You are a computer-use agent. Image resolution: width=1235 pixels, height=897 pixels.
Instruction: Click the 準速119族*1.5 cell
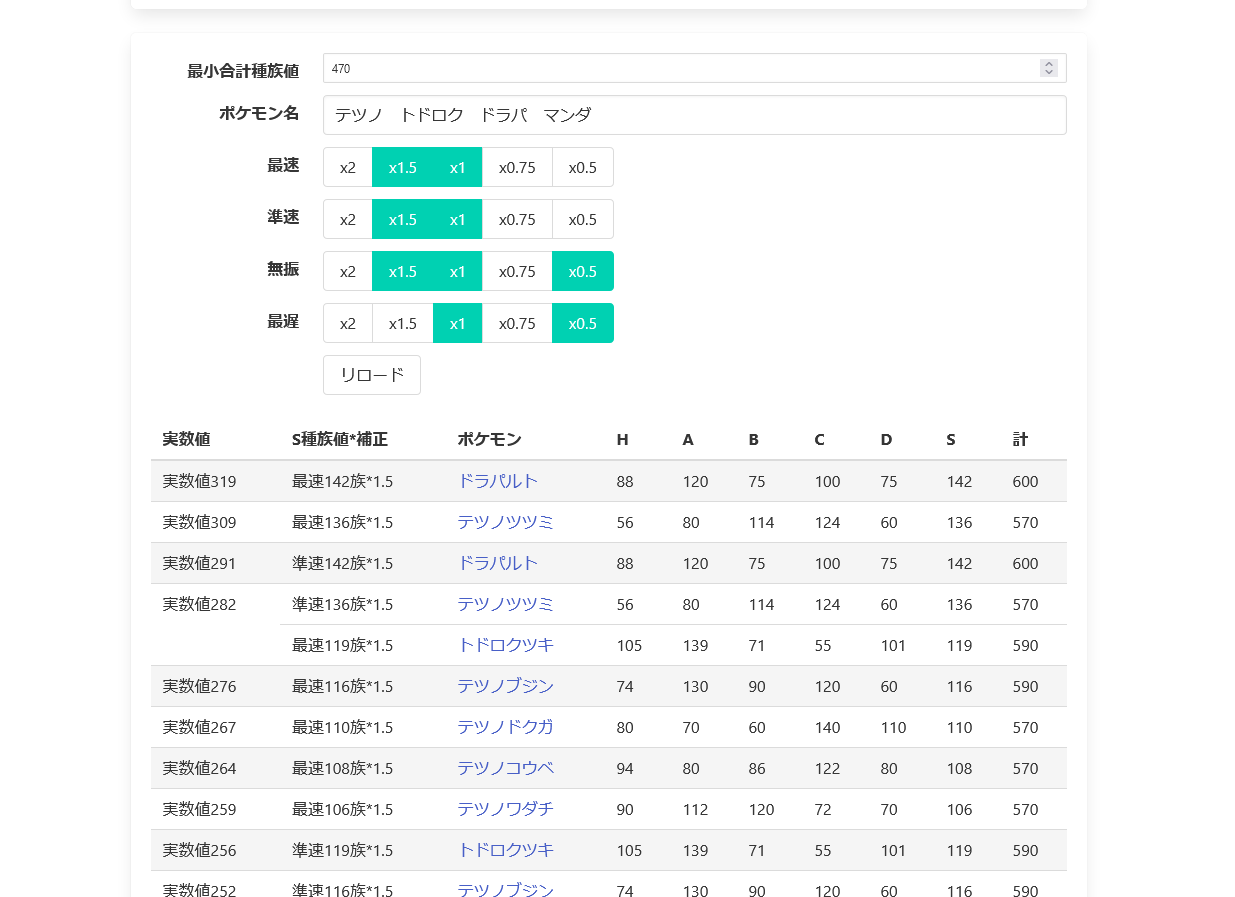point(362,850)
